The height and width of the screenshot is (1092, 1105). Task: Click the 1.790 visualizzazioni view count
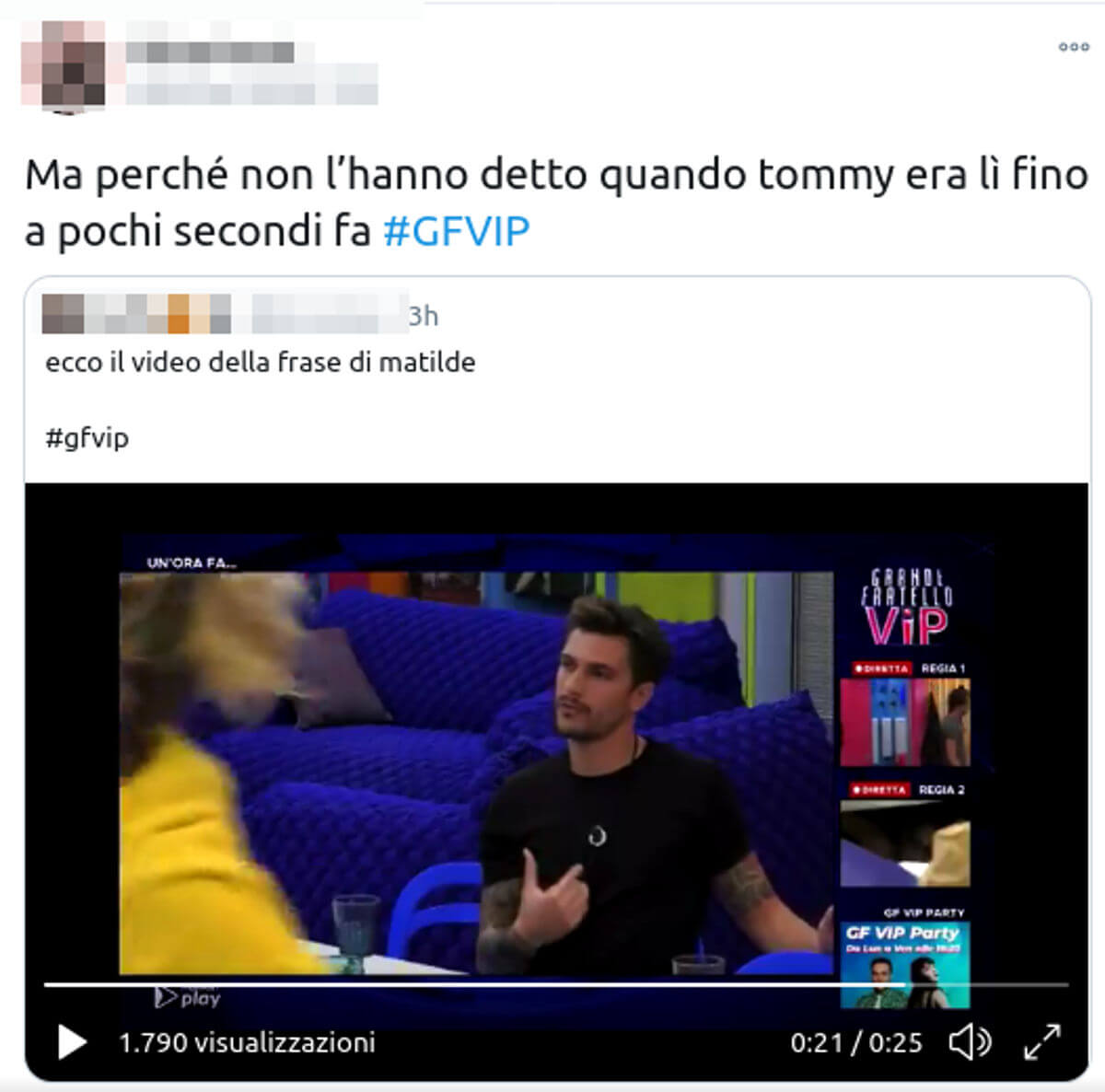pos(247,1042)
